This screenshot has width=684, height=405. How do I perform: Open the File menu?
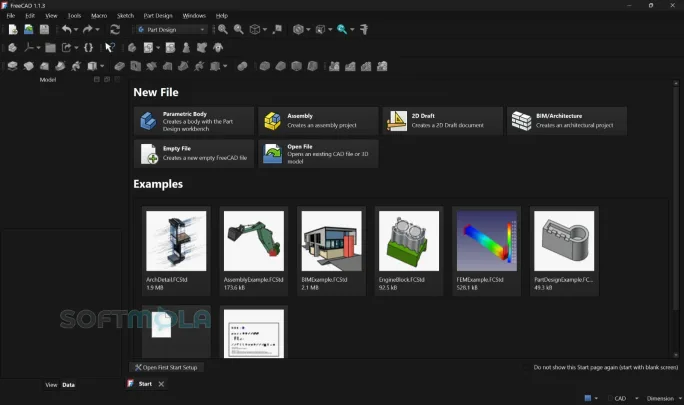coord(11,16)
